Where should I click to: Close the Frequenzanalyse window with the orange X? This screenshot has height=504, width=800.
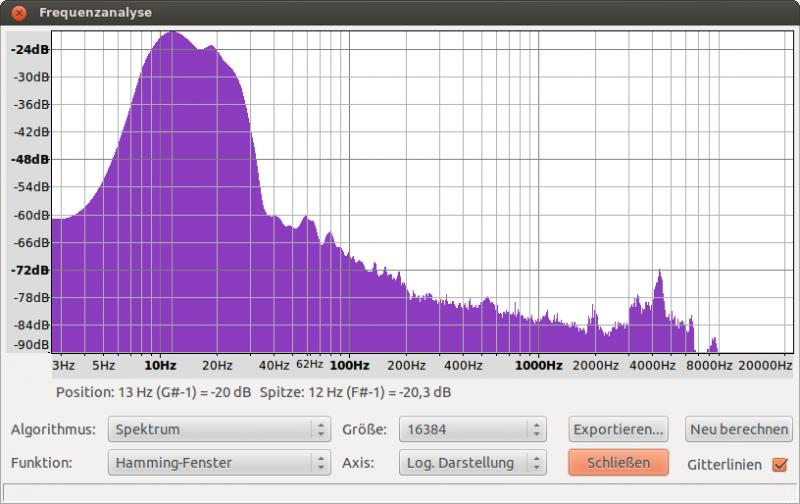[x=19, y=13]
